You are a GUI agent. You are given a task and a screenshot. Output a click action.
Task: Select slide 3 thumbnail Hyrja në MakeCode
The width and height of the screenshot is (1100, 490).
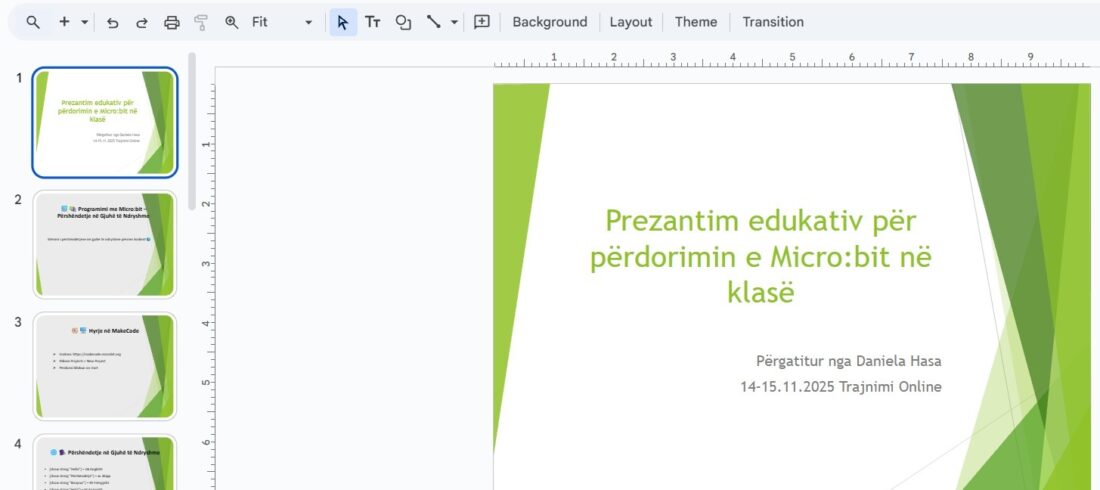[105, 366]
